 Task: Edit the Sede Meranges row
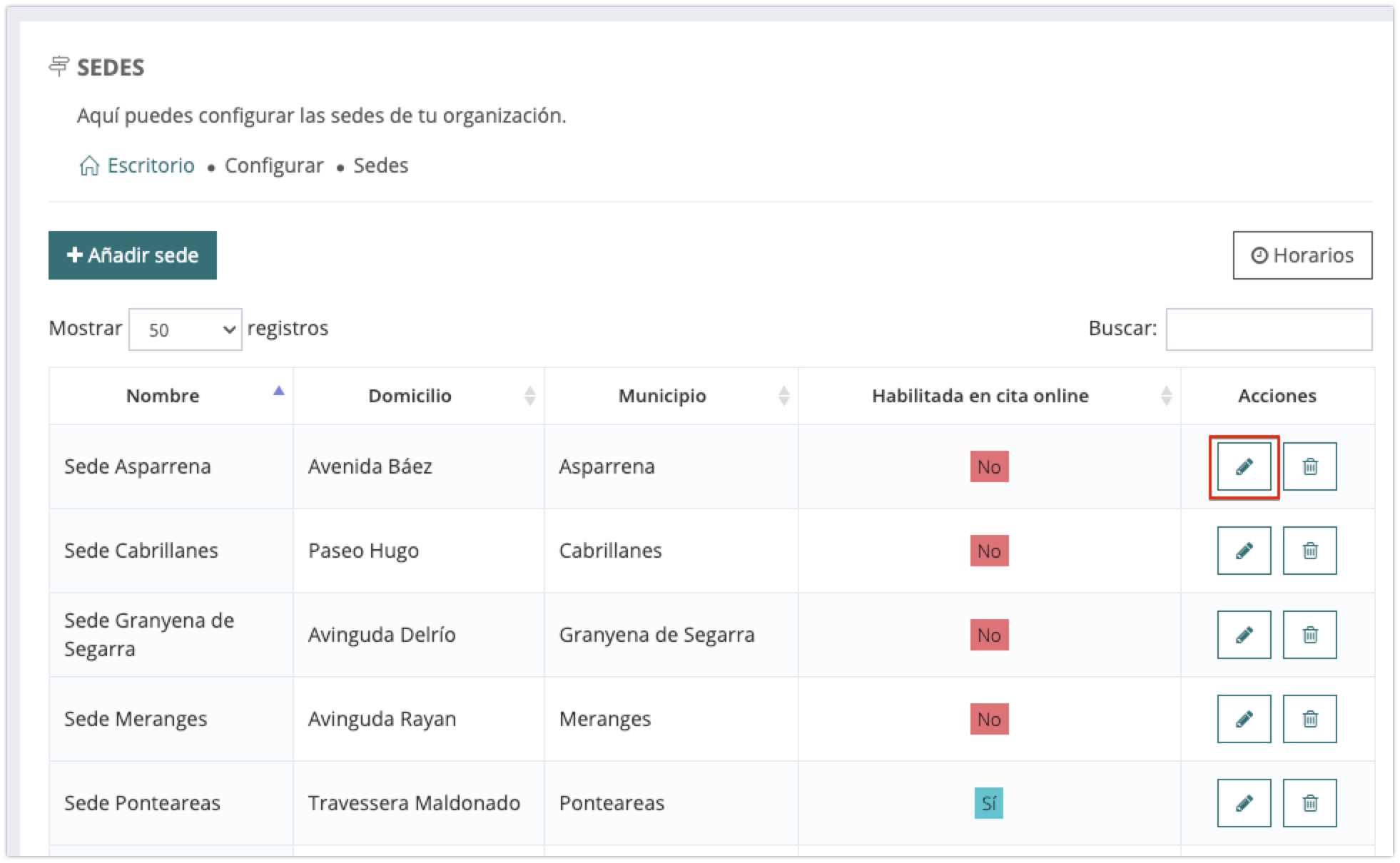click(x=1244, y=719)
